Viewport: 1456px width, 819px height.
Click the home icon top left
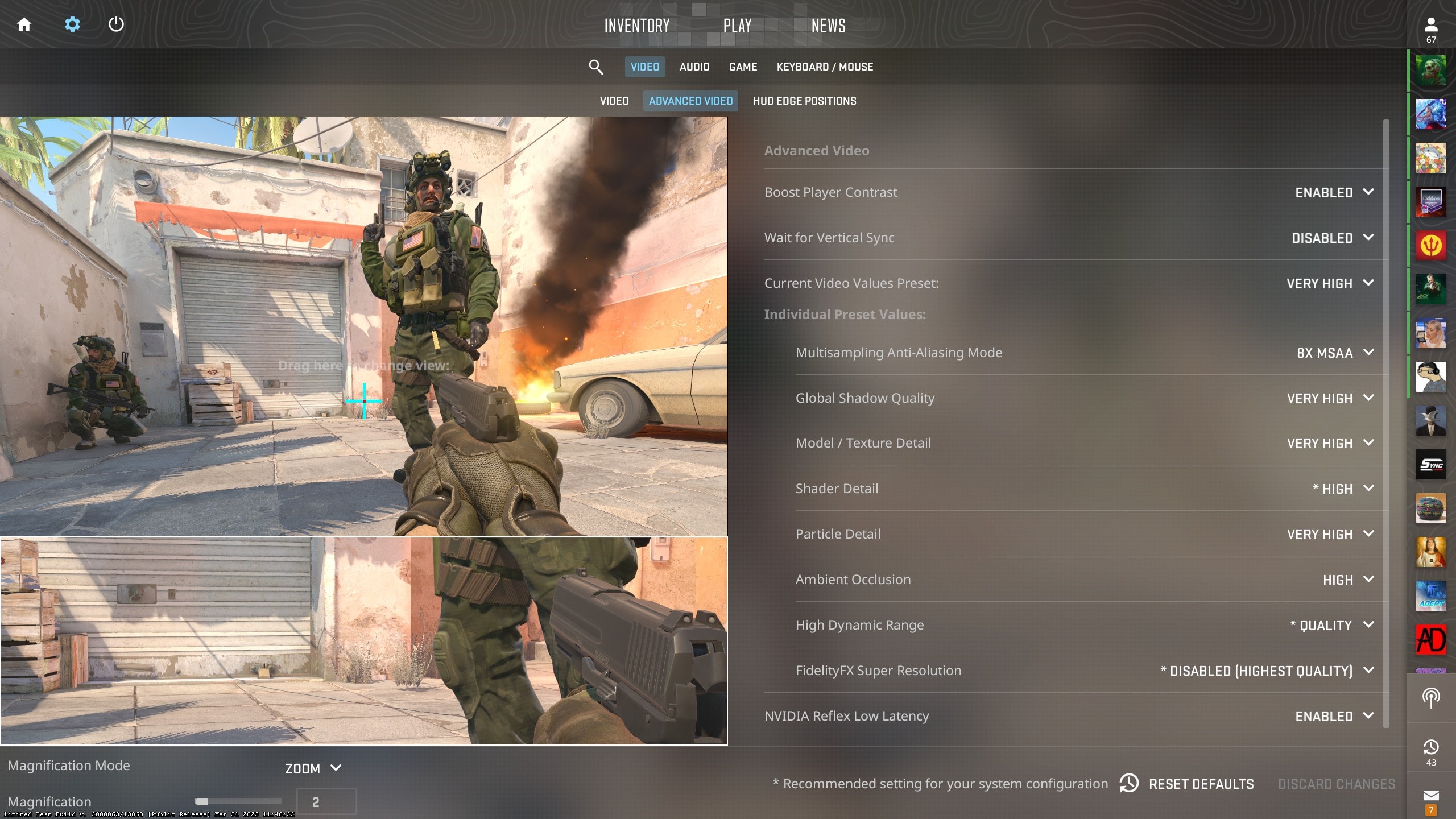(24, 24)
